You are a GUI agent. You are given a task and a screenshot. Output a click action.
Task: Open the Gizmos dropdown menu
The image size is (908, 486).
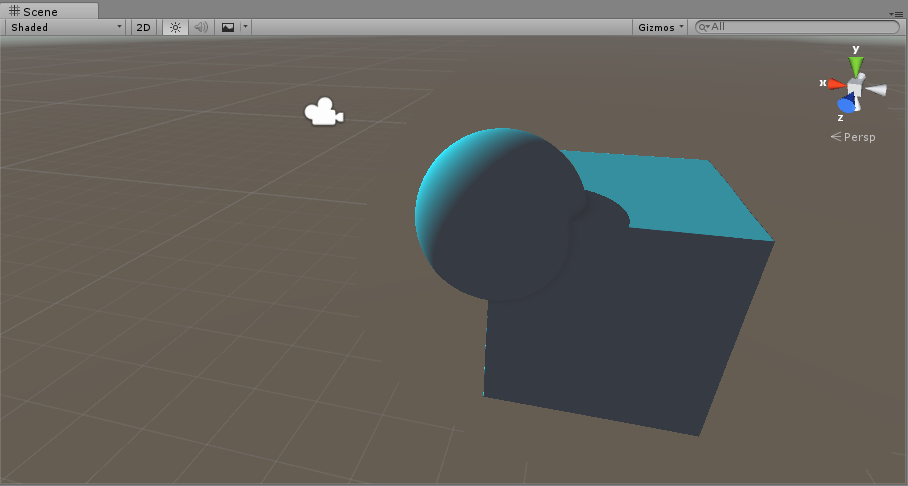(x=661, y=27)
